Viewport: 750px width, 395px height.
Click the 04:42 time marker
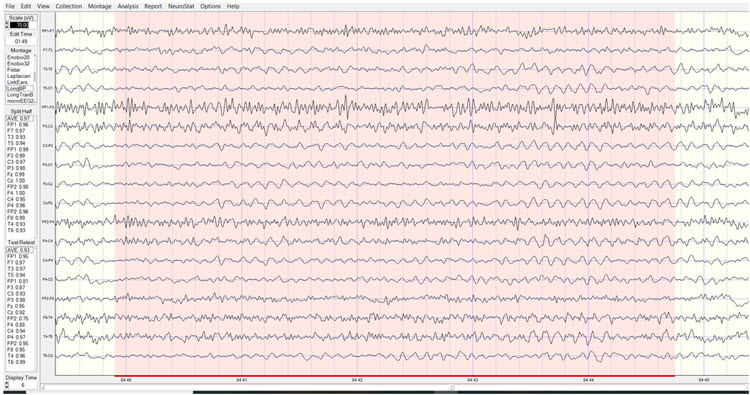coord(357,380)
